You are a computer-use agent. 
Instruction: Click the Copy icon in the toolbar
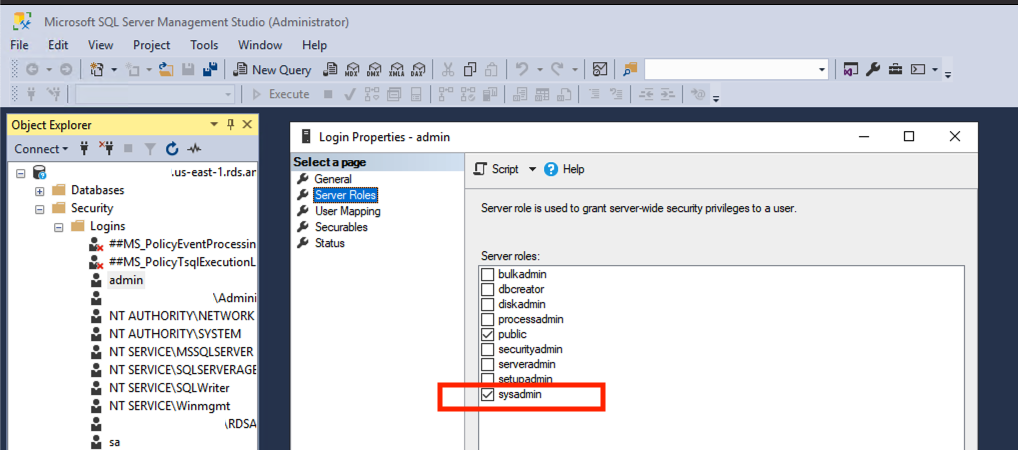470,69
